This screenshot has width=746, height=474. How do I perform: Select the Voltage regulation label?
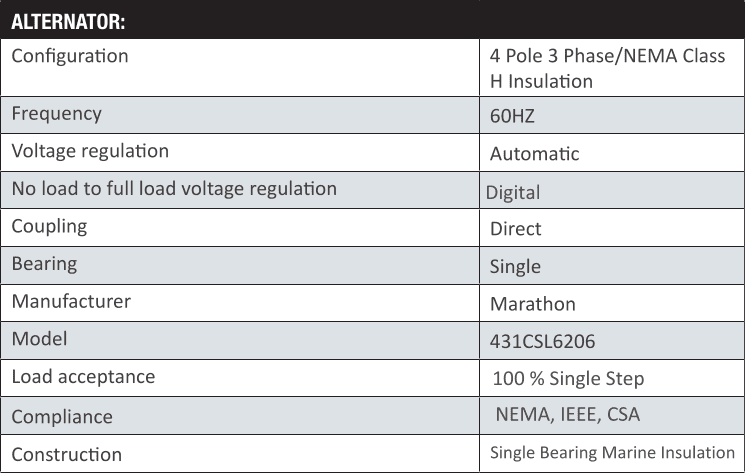tap(90, 151)
